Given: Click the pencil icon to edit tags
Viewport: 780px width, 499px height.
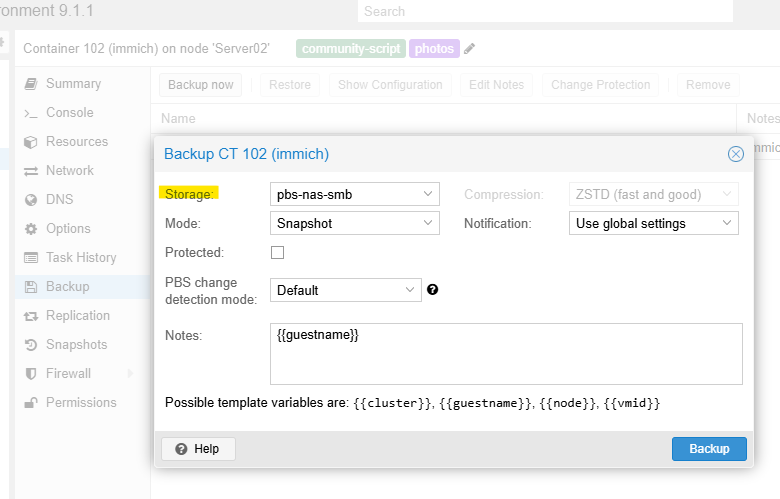Looking at the screenshot, I should point(470,48).
